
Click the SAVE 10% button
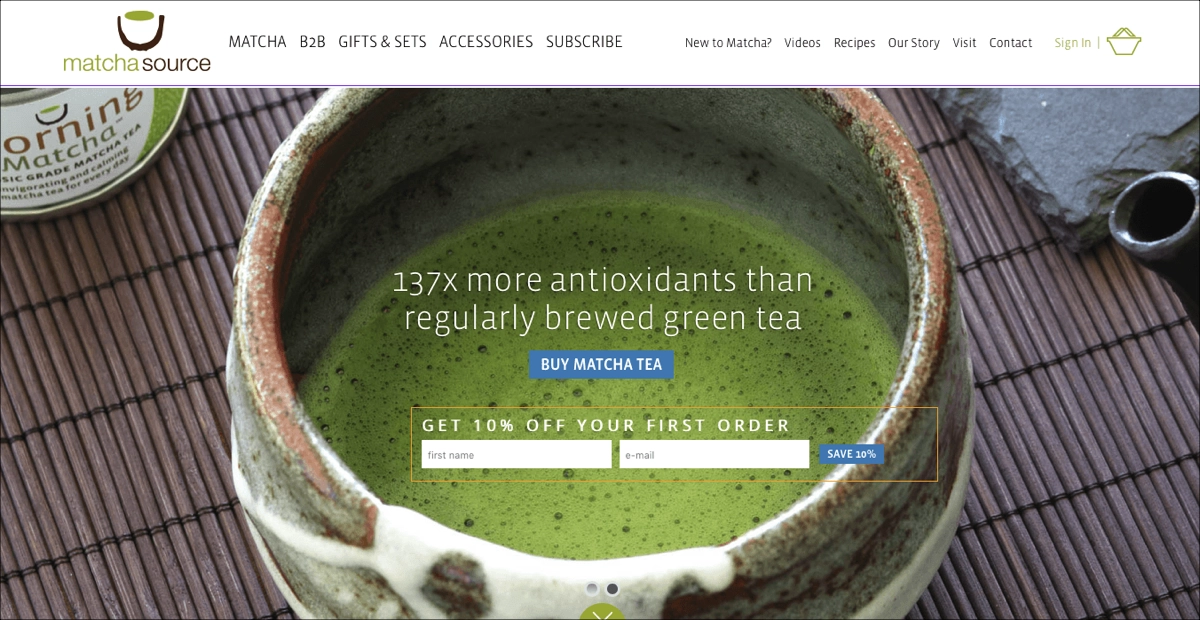tap(851, 454)
